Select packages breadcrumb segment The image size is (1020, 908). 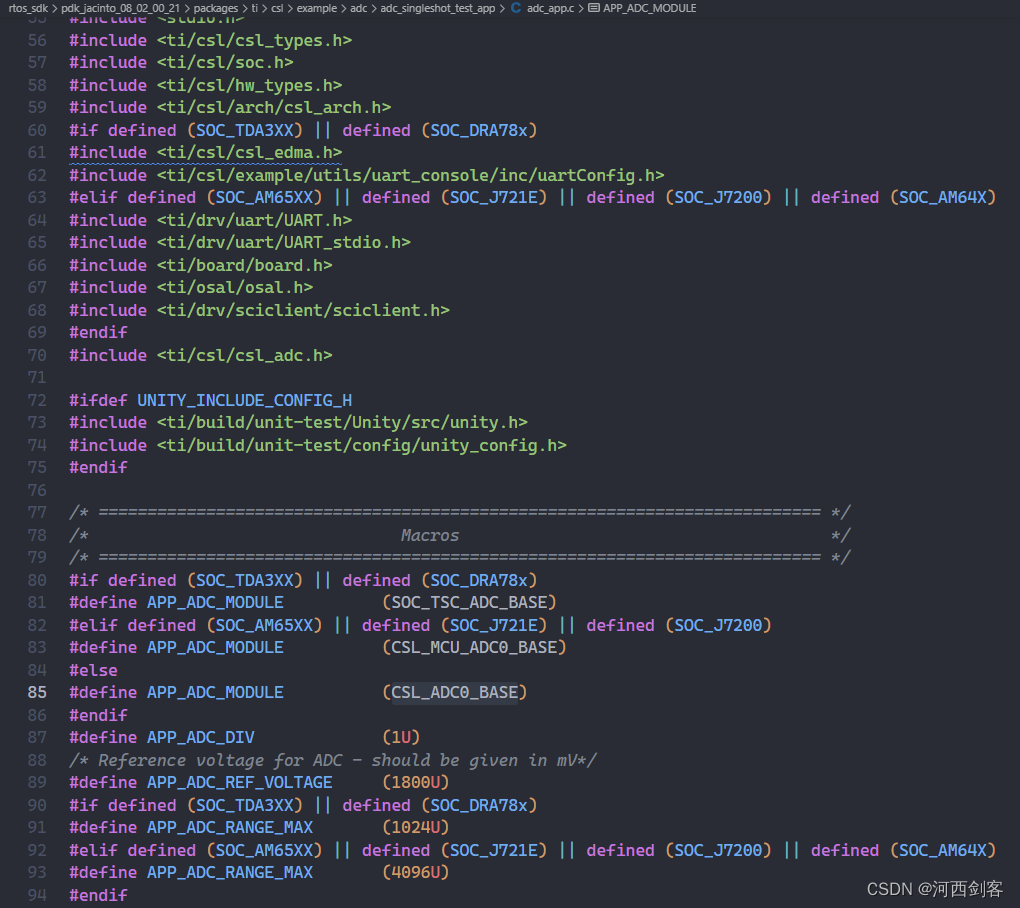click(x=215, y=8)
